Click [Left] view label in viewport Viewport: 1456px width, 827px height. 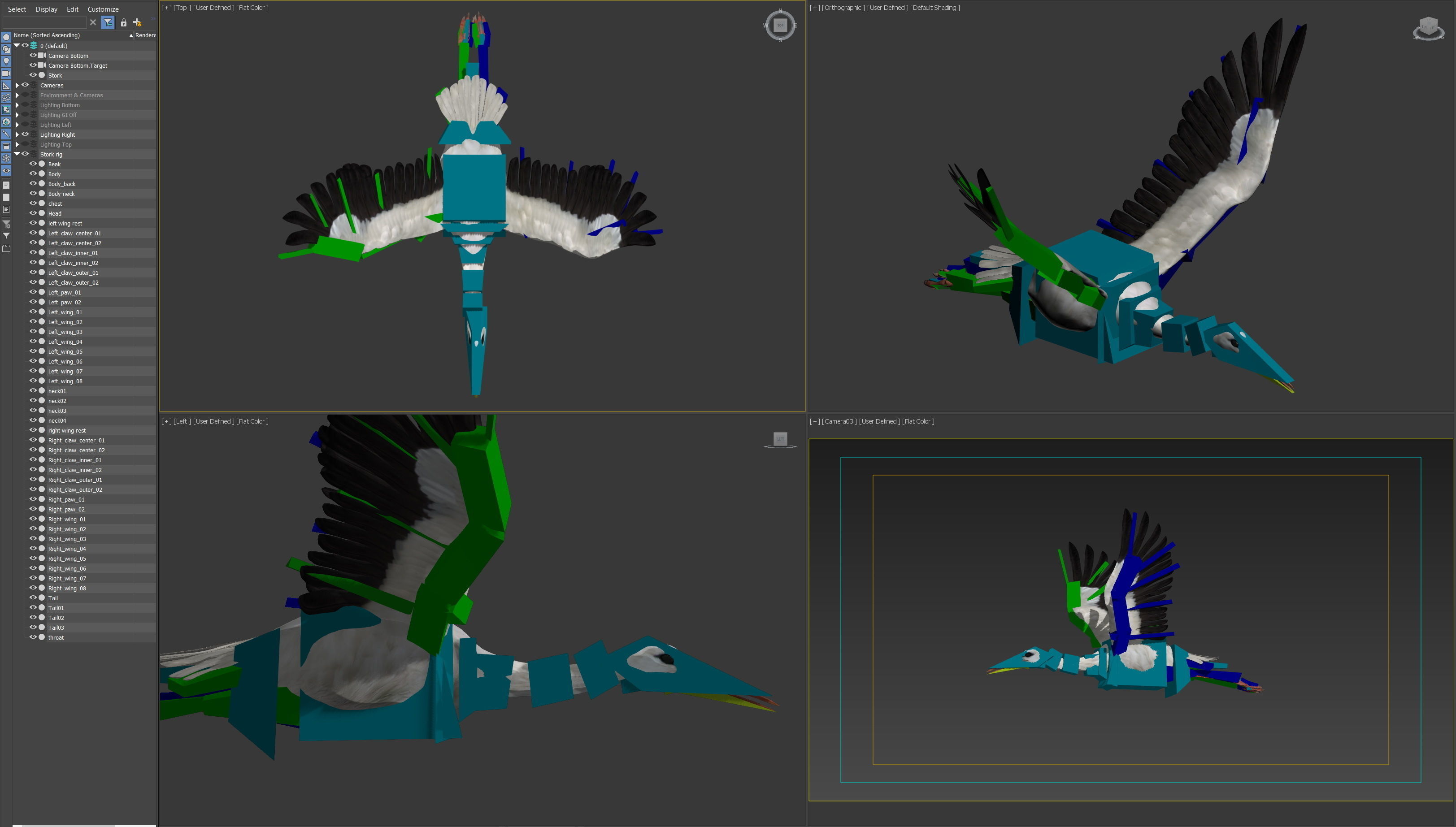click(182, 421)
